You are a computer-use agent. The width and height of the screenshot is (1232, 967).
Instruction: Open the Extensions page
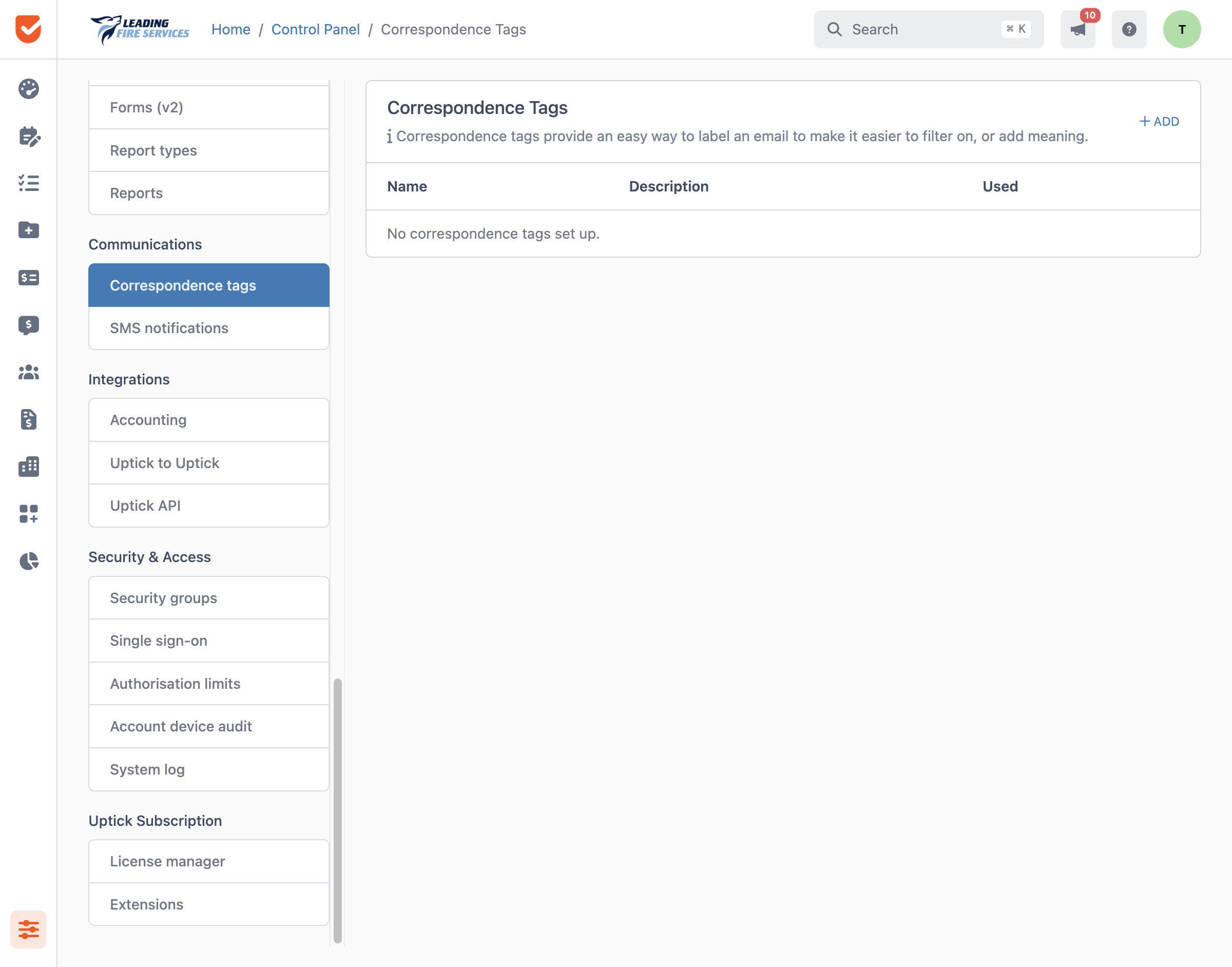(209, 905)
